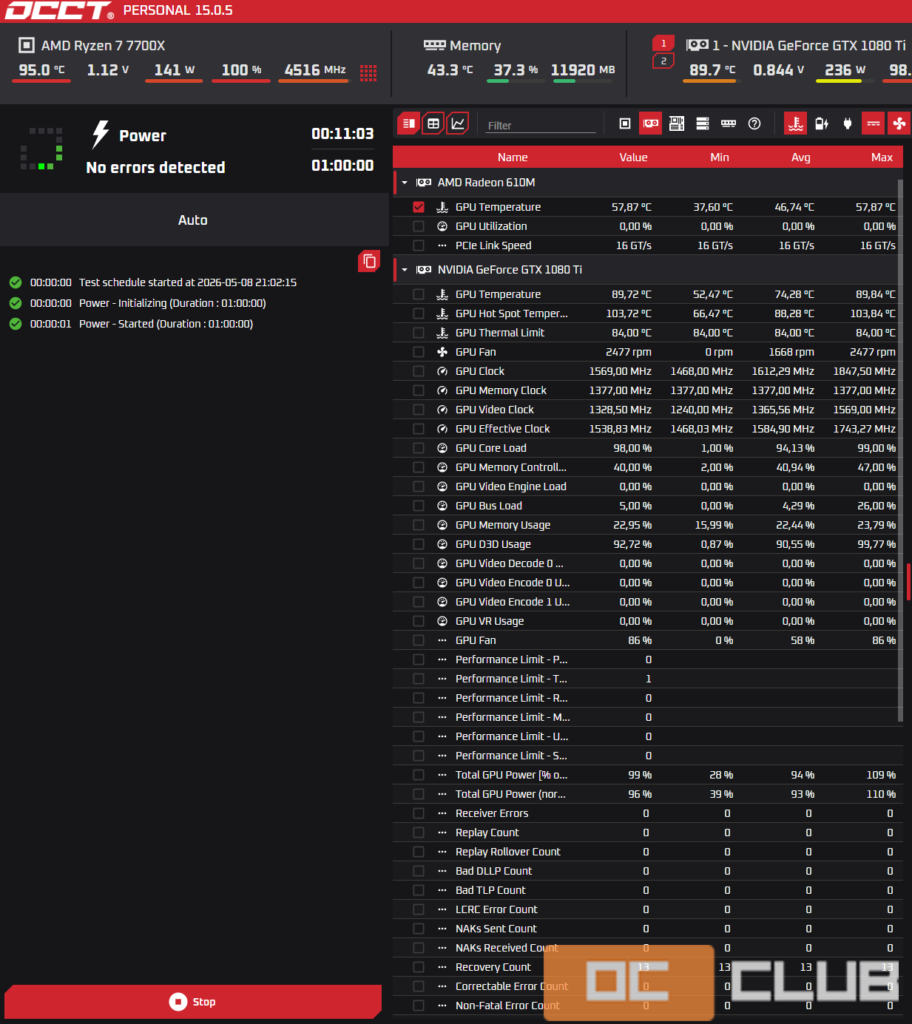Check the GPU D3D Usage checkbox

point(419,544)
